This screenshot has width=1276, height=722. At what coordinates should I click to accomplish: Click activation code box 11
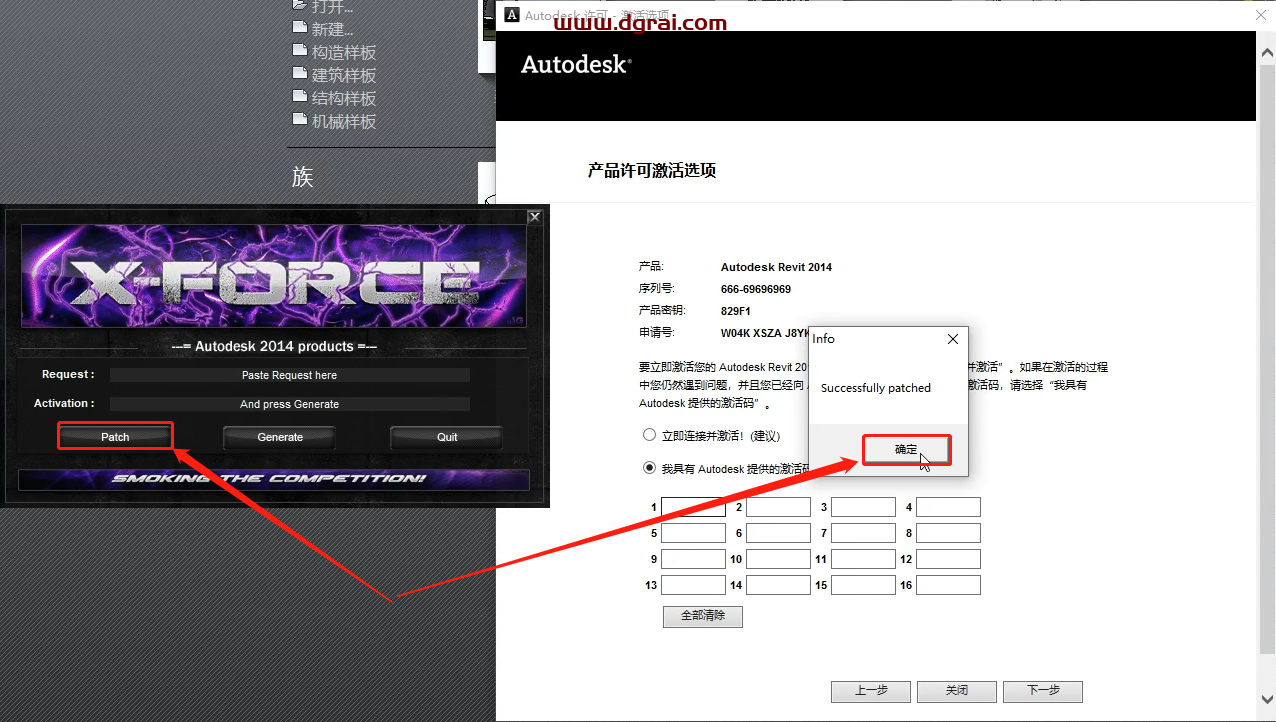coord(863,559)
